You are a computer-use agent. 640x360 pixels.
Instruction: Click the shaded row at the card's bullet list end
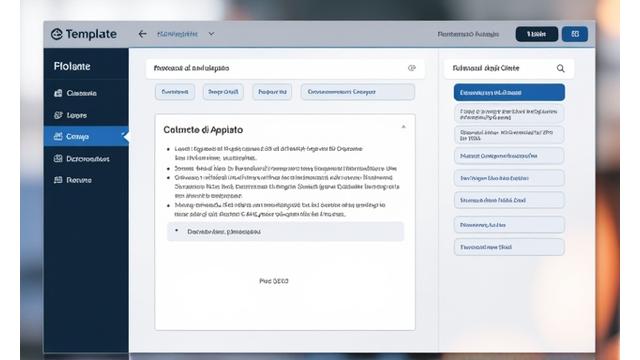click(285, 231)
